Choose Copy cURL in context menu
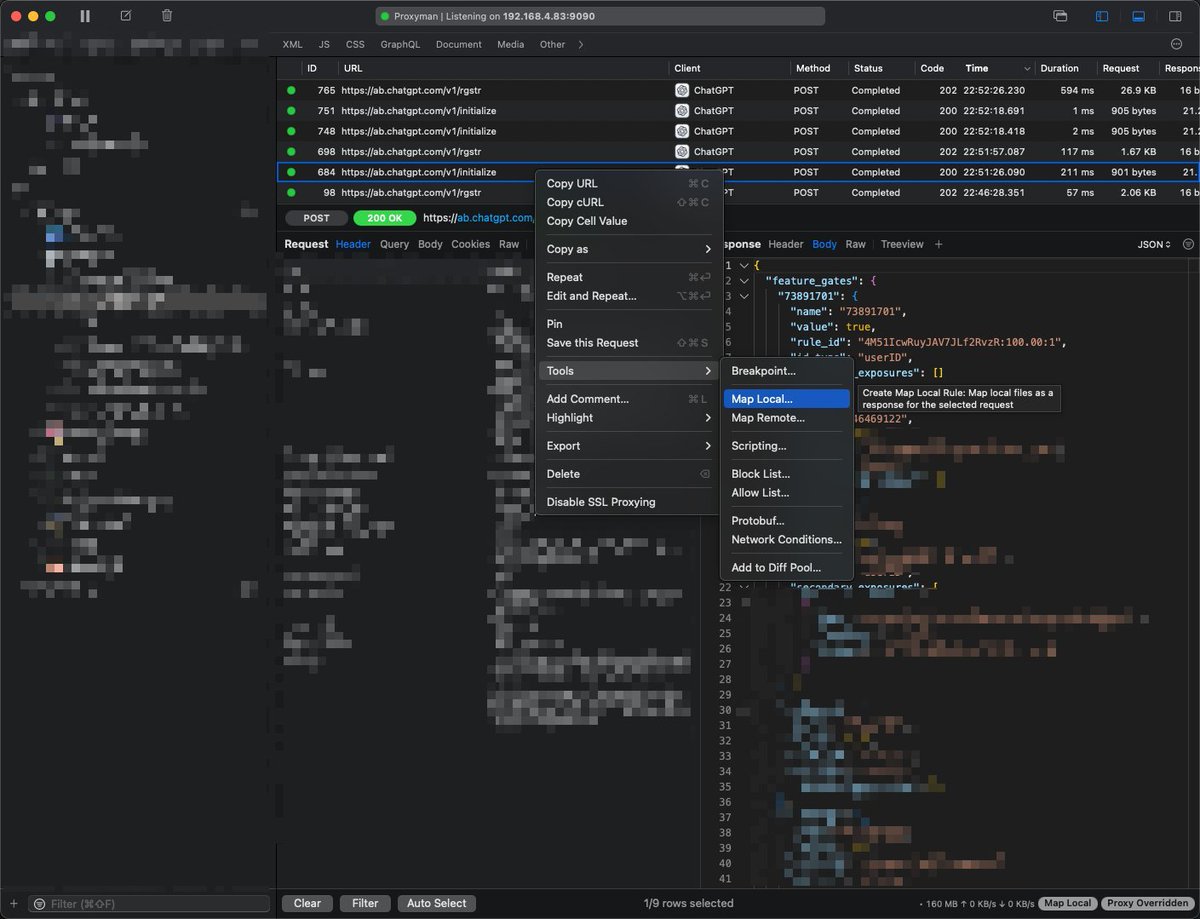The height and width of the screenshot is (919, 1200). click(x=628, y=202)
